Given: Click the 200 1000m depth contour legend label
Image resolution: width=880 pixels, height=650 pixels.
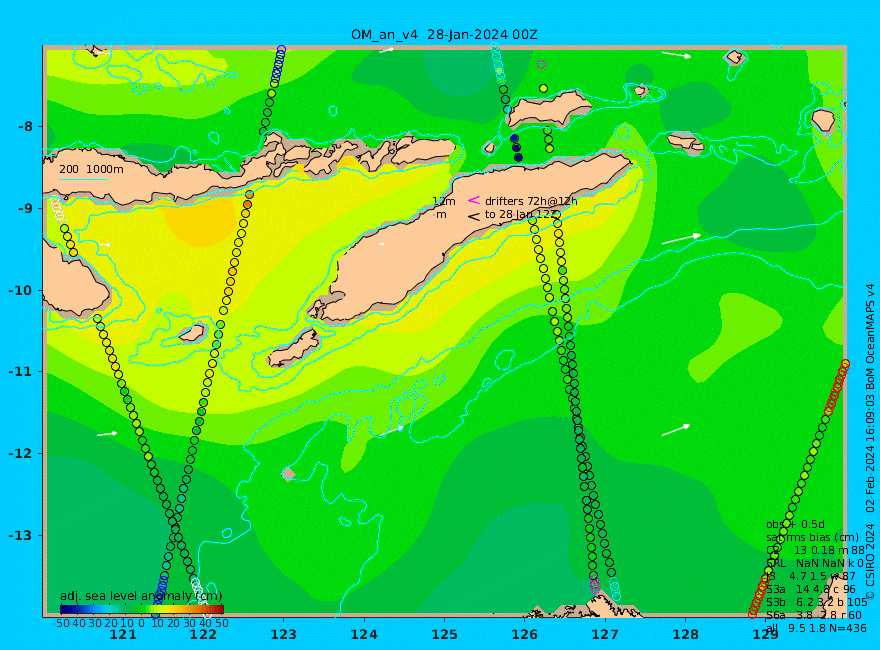Looking at the screenshot, I should tap(91, 170).
